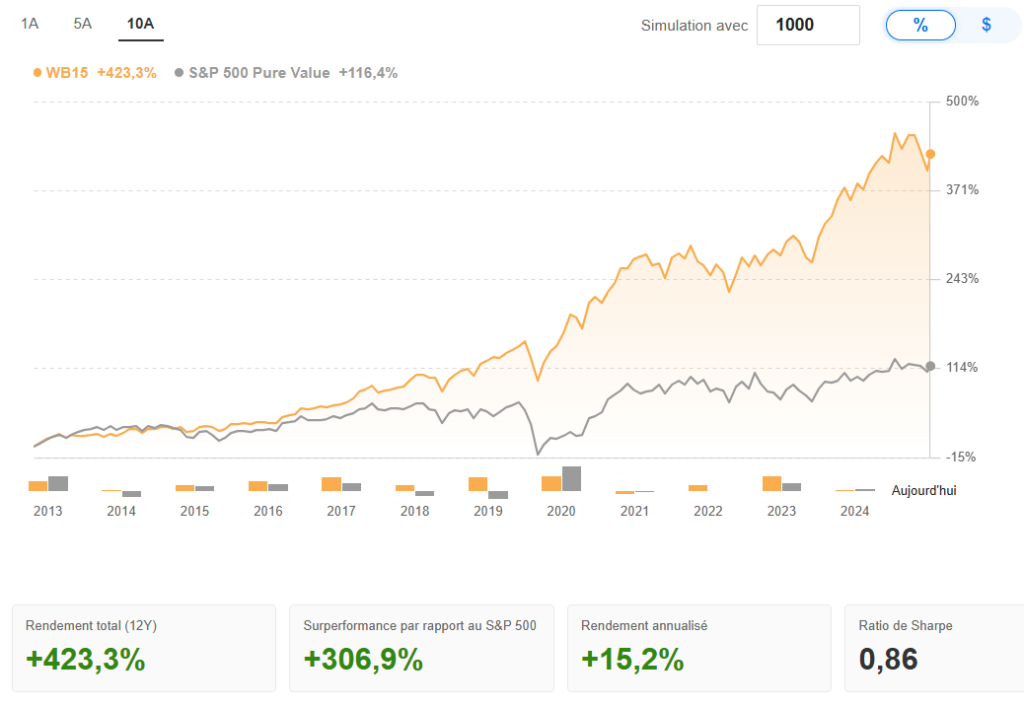Viewport: 1024px width, 707px height.
Task: Select the 5A period tab
Action: click(x=82, y=23)
